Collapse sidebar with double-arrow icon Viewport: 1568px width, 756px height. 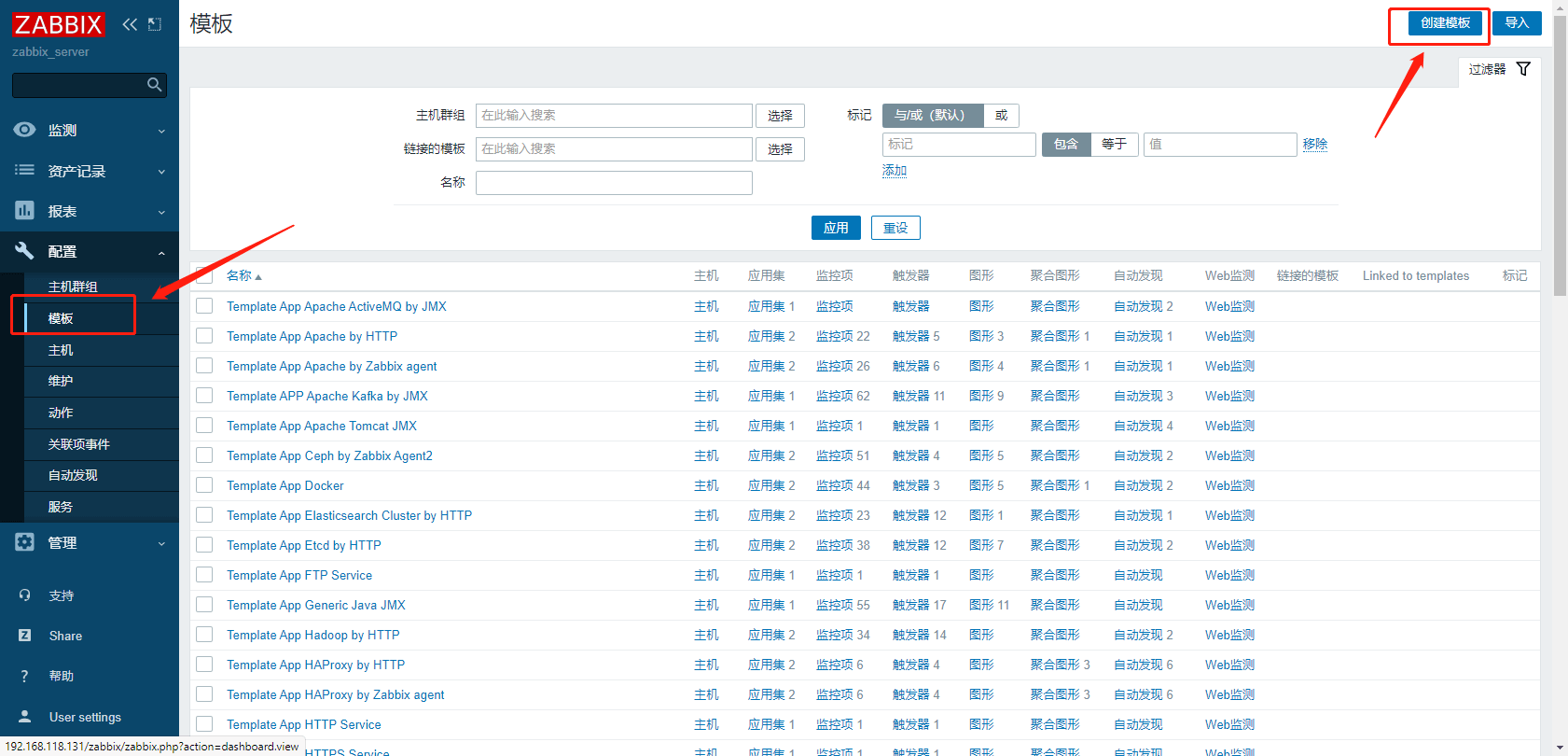[x=130, y=24]
